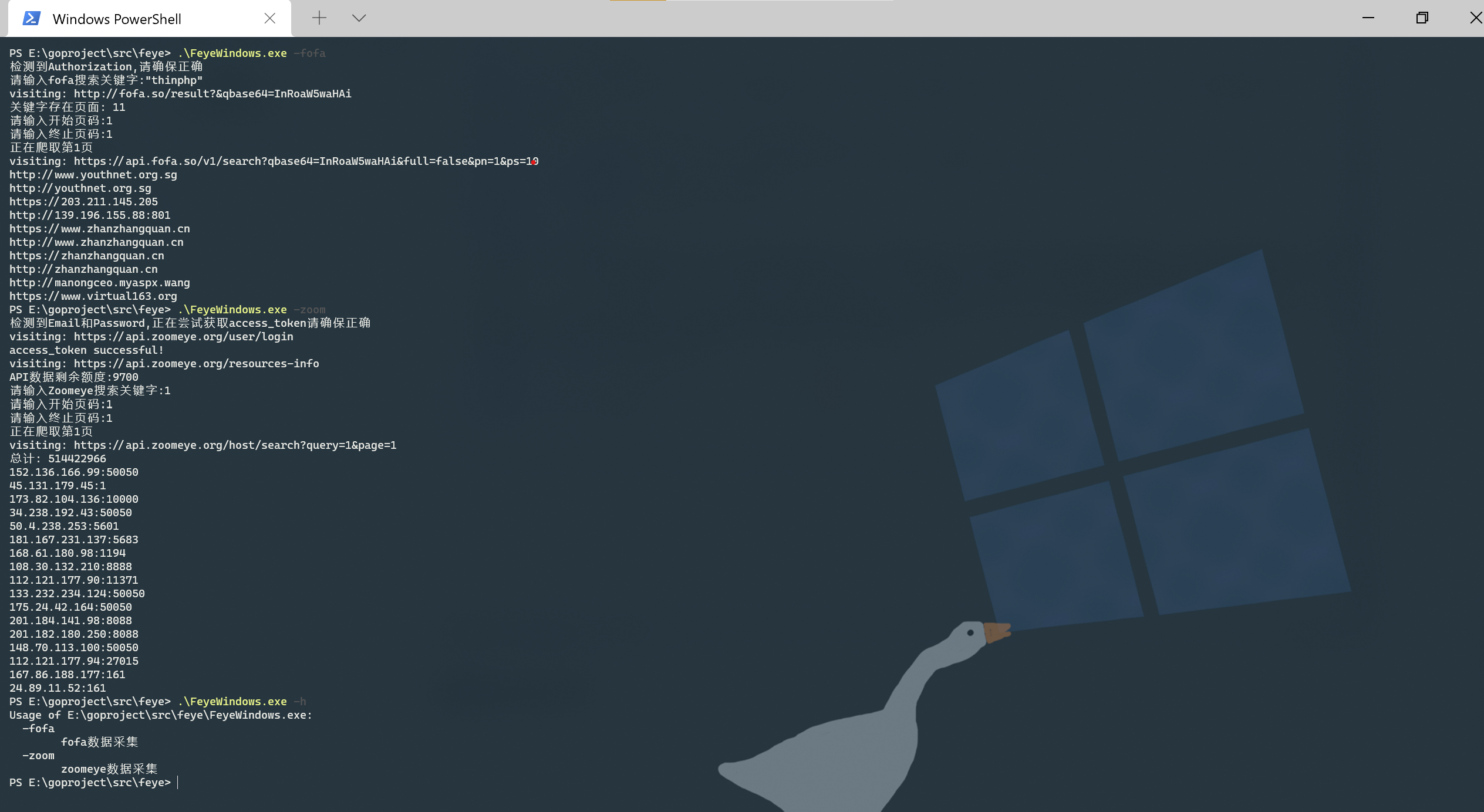This screenshot has height=812, width=1484.
Task: Close the terminal window
Action: 1475,18
